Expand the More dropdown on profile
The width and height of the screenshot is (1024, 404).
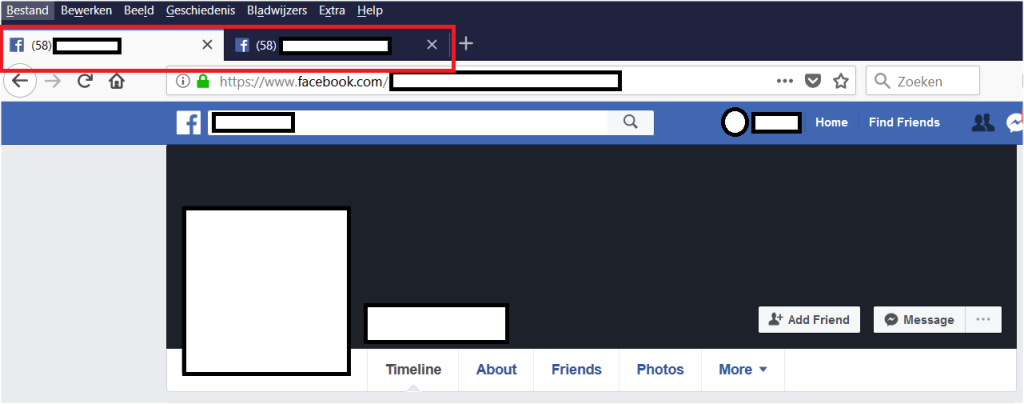coord(743,369)
